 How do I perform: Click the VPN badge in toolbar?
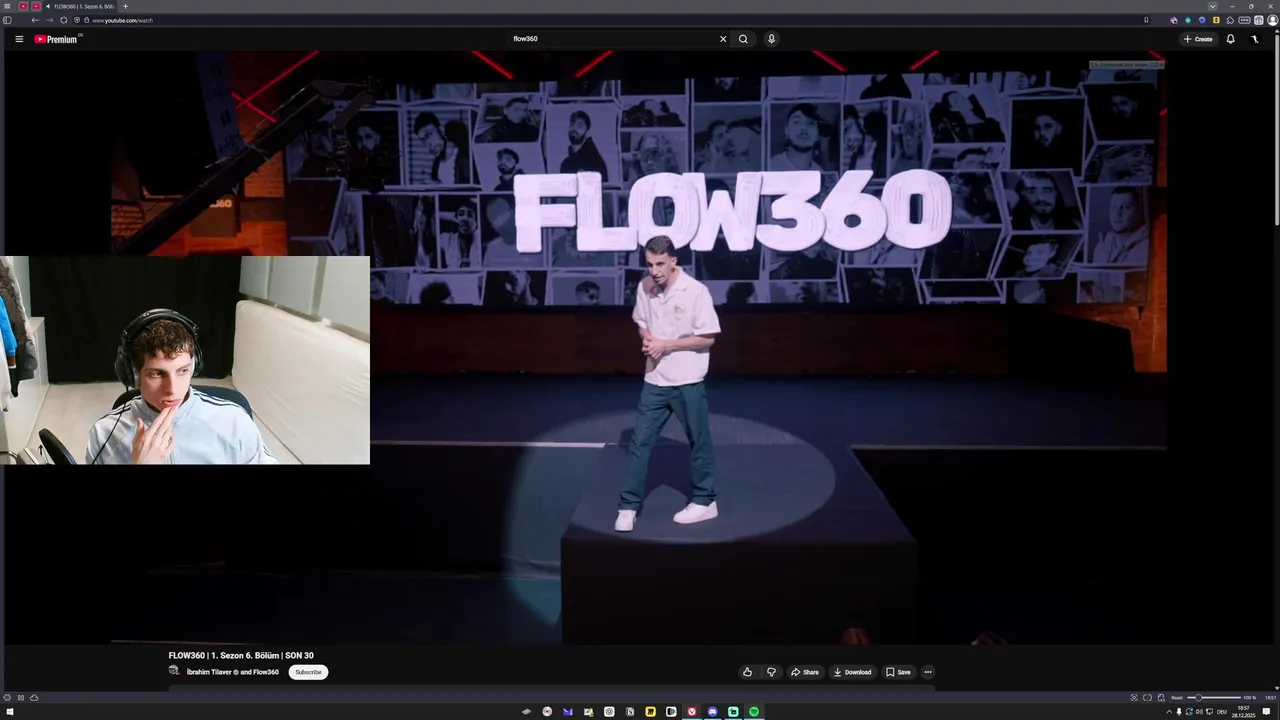1244,20
